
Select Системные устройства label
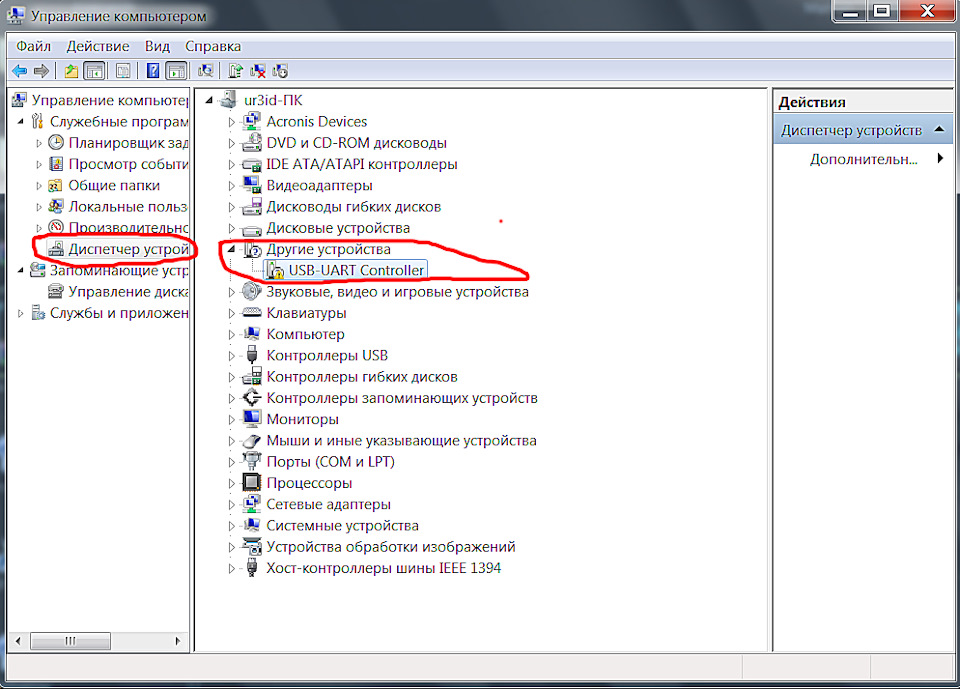point(342,525)
